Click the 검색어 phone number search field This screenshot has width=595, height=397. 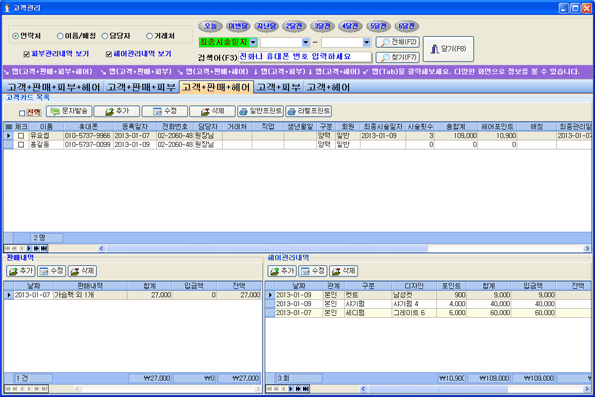(305, 57)
